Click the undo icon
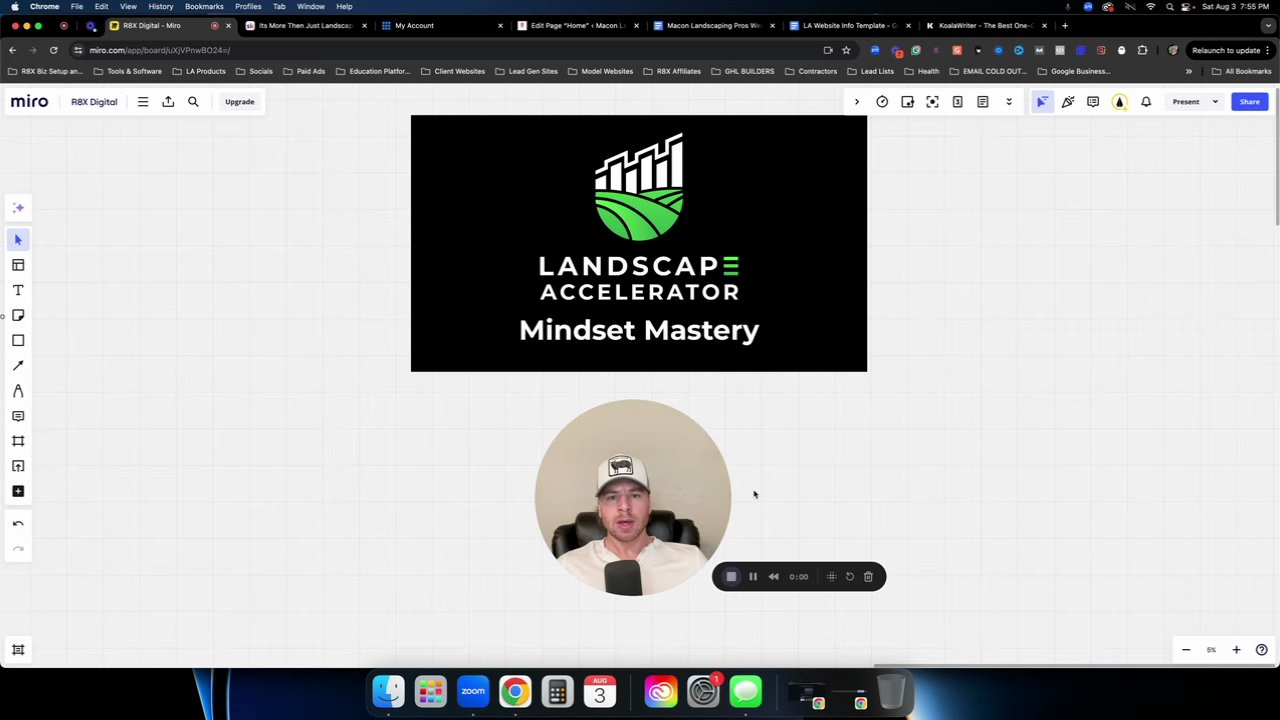Viewport: 1280px width, 720px height. 17,523
